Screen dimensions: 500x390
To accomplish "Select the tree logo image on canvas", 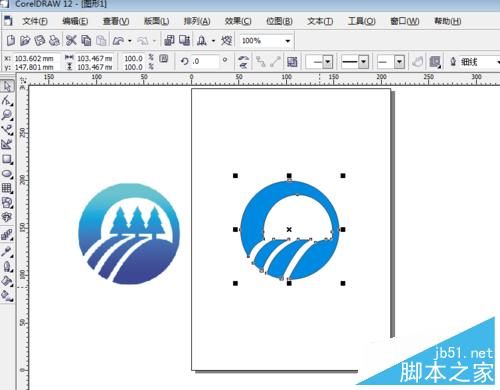I will click(129, 234).
